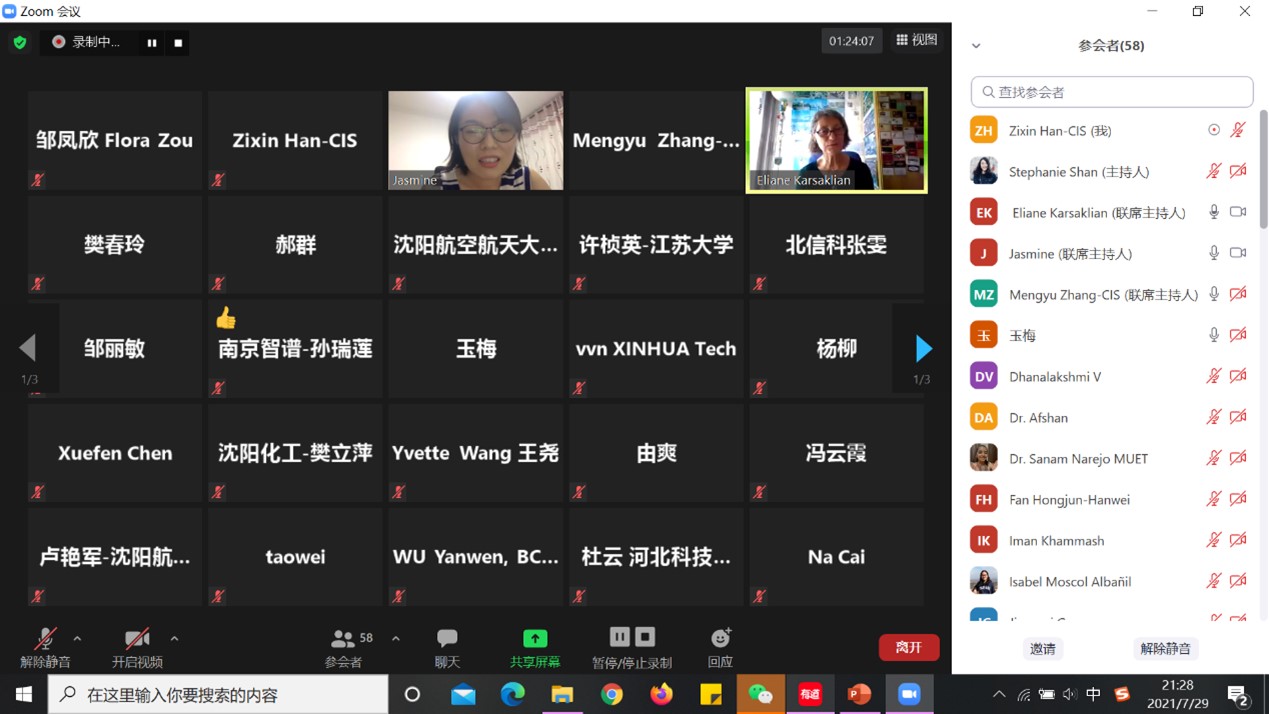Open WeChat from the Windows taskbar
The width and height of the screenshot is (1269, 714).
(760, 694)
